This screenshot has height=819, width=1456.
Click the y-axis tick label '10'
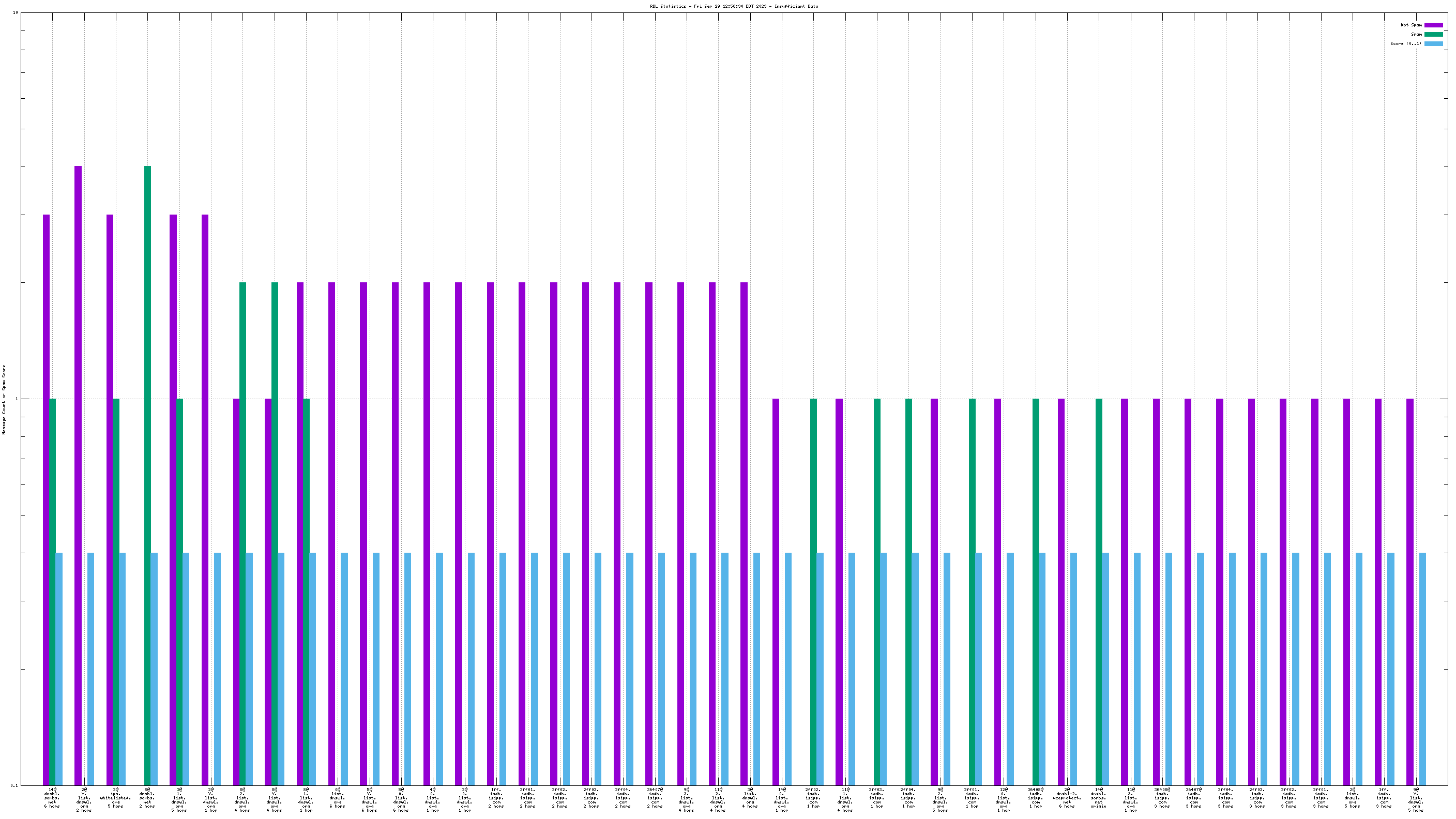coord(16,12)
